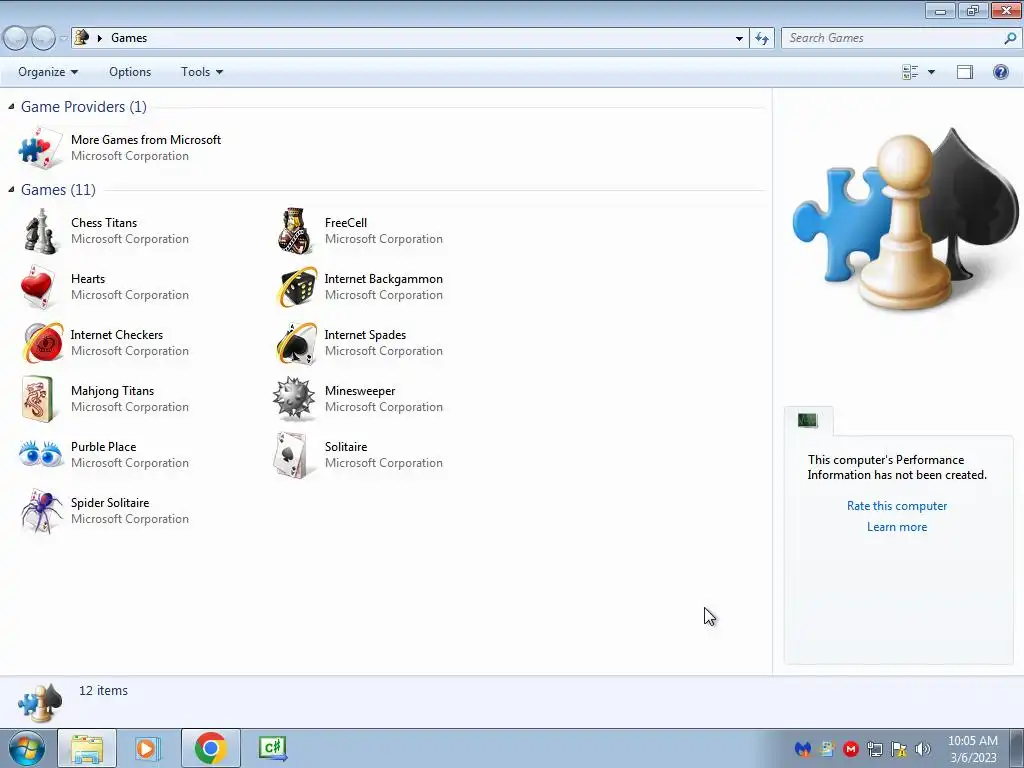Image resolution: width=1024 pixels, height=768 pixels.
Task: Click the breadcrumb arrow before Games
Action: 100,38
